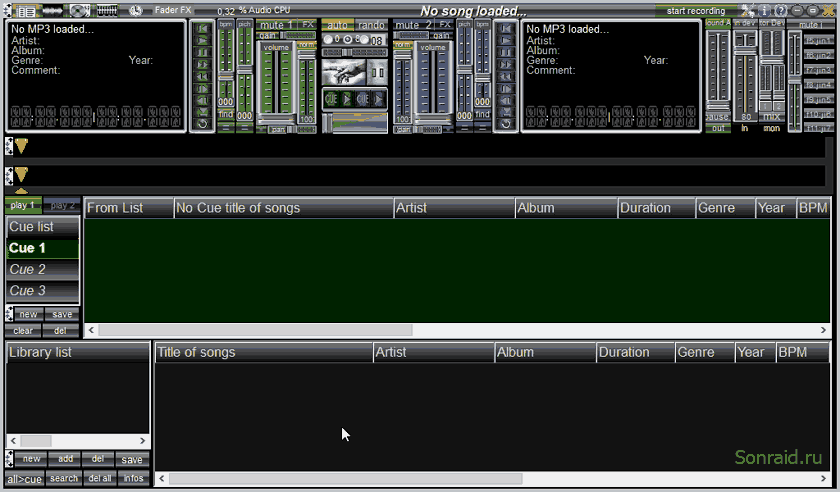Play deck 2 transport button
Screen dimensions: 840x492
coord(505,41)
